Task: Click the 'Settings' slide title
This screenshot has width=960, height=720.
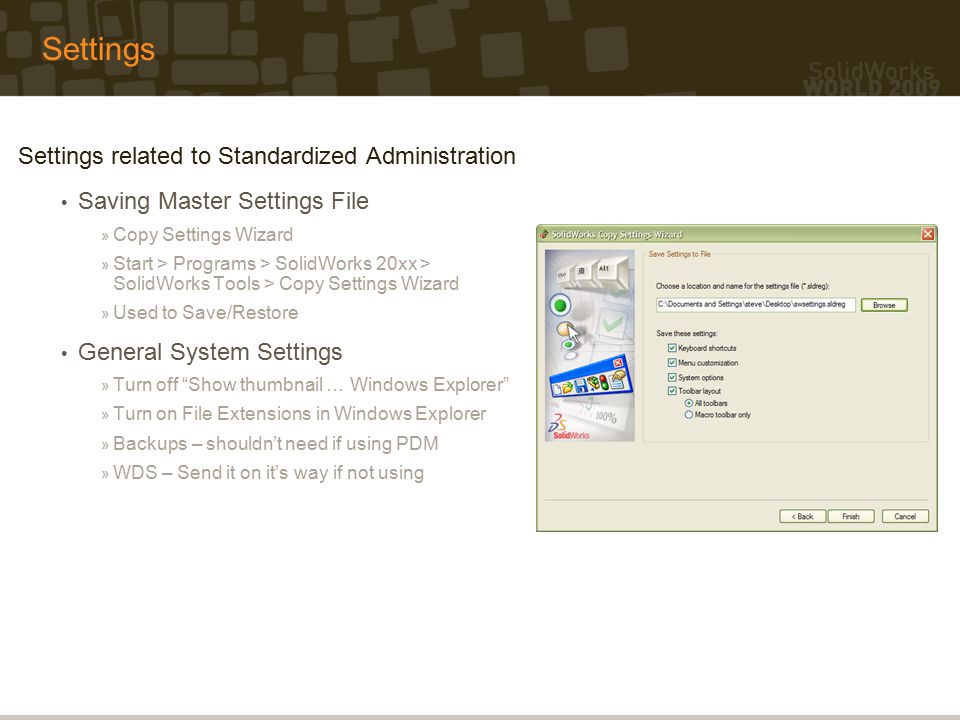Action: 98,50
